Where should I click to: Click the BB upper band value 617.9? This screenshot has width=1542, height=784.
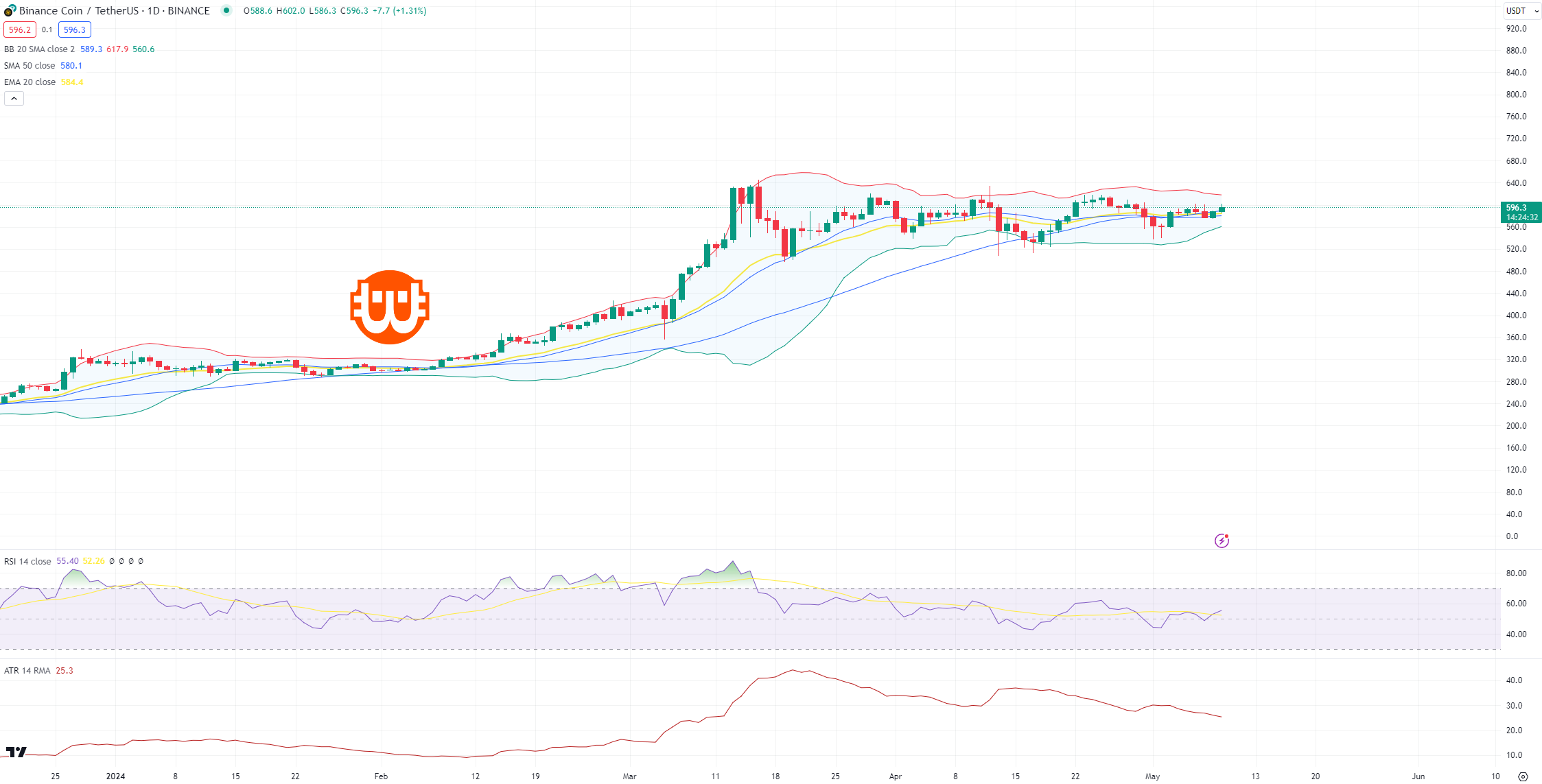pos(117,49)
